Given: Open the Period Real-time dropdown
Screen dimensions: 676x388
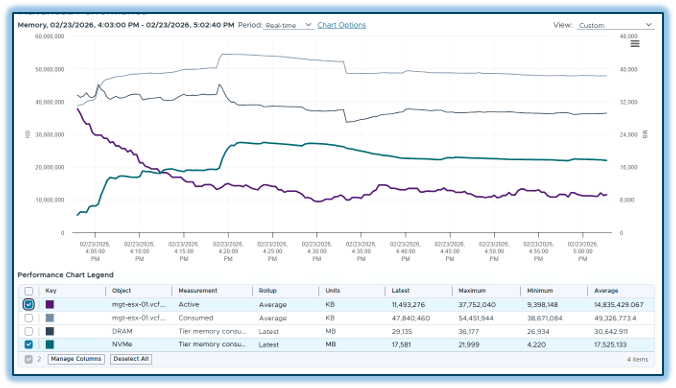Looking at the screenshot, I should (x=288, y=25).
